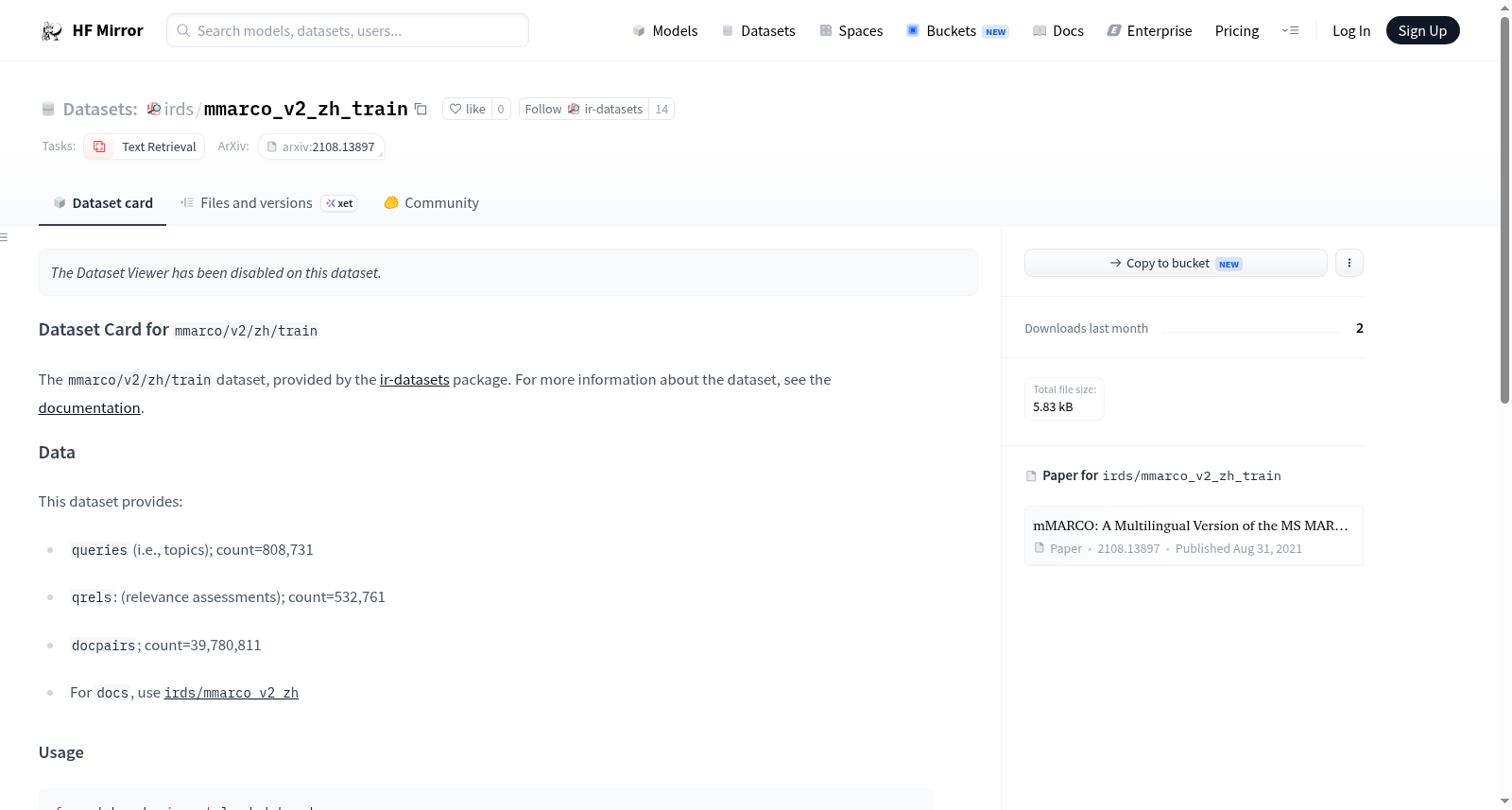1512x810 pixels.
Task: Click the Log In link
Action: (1351, 31)
